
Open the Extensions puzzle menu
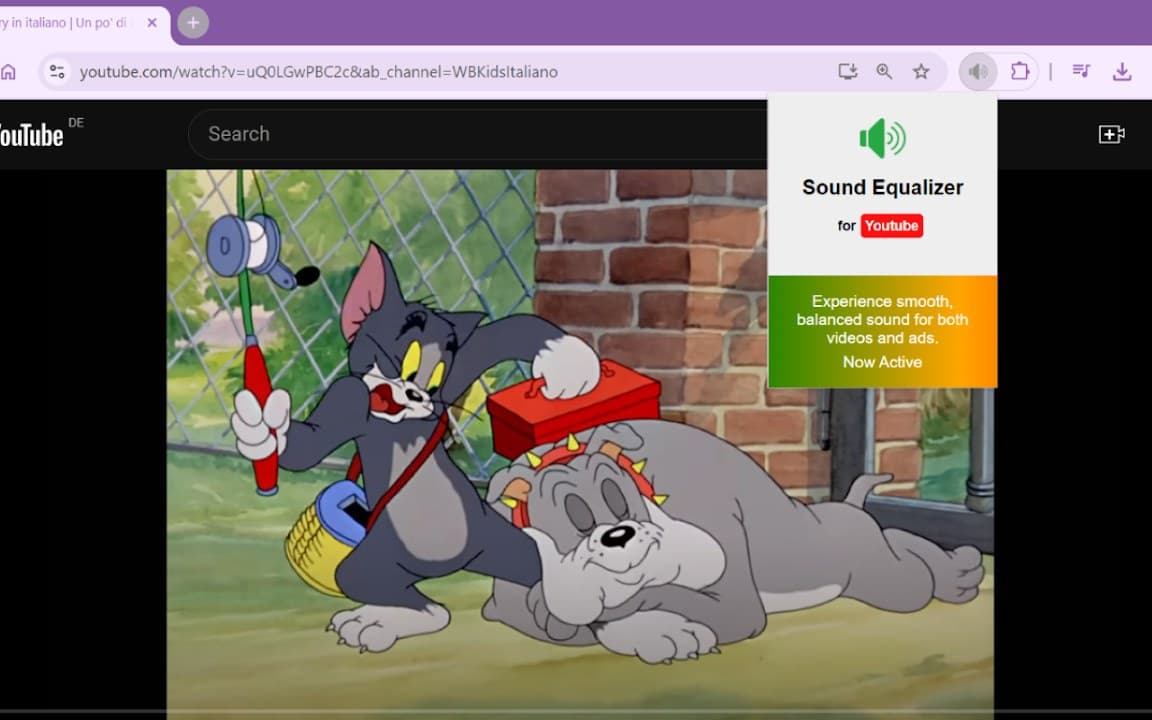tap(1020, 71)
